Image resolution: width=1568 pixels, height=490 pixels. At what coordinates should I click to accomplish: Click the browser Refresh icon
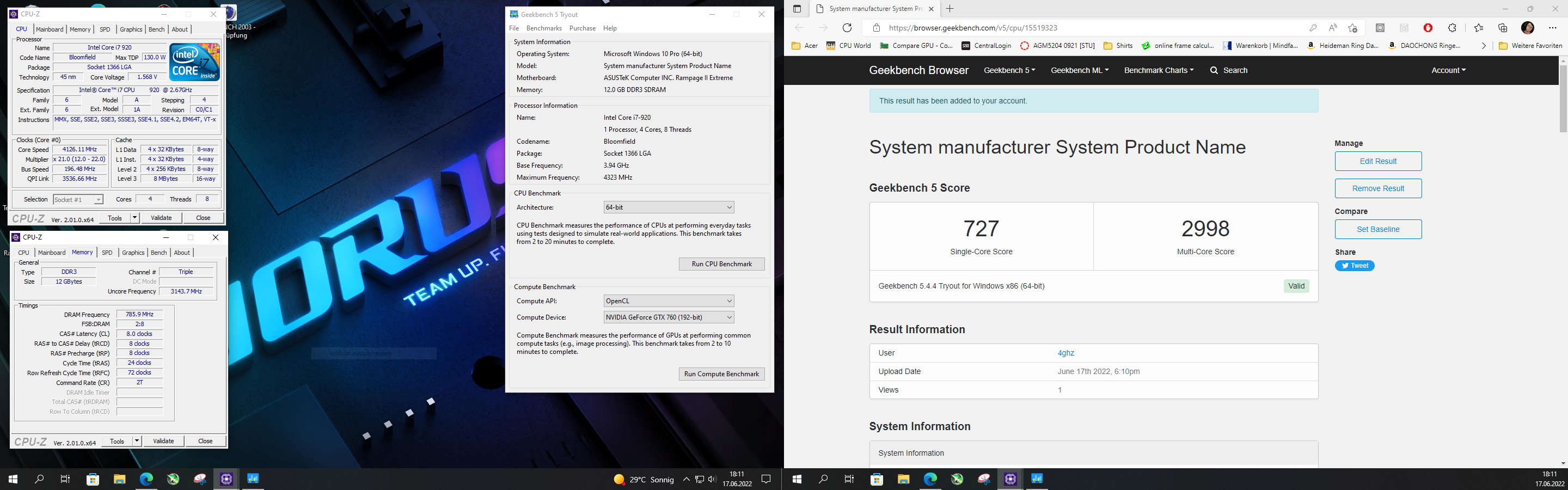pyautogui.click(x=847, y=28)
